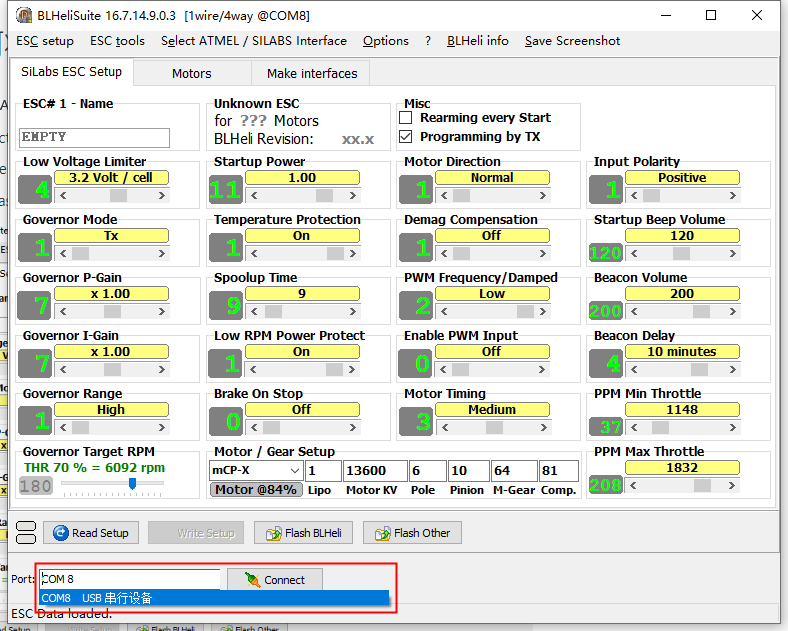Image resolution: width=788 pixels, height=631 pixels.
Task: Increase Low Voltage Limiter with right arrow
Action: [x=162, y=195]
